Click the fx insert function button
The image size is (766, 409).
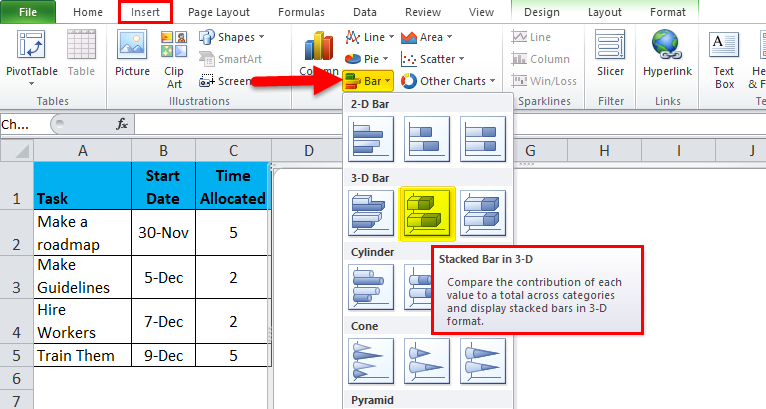pos(122,125)
